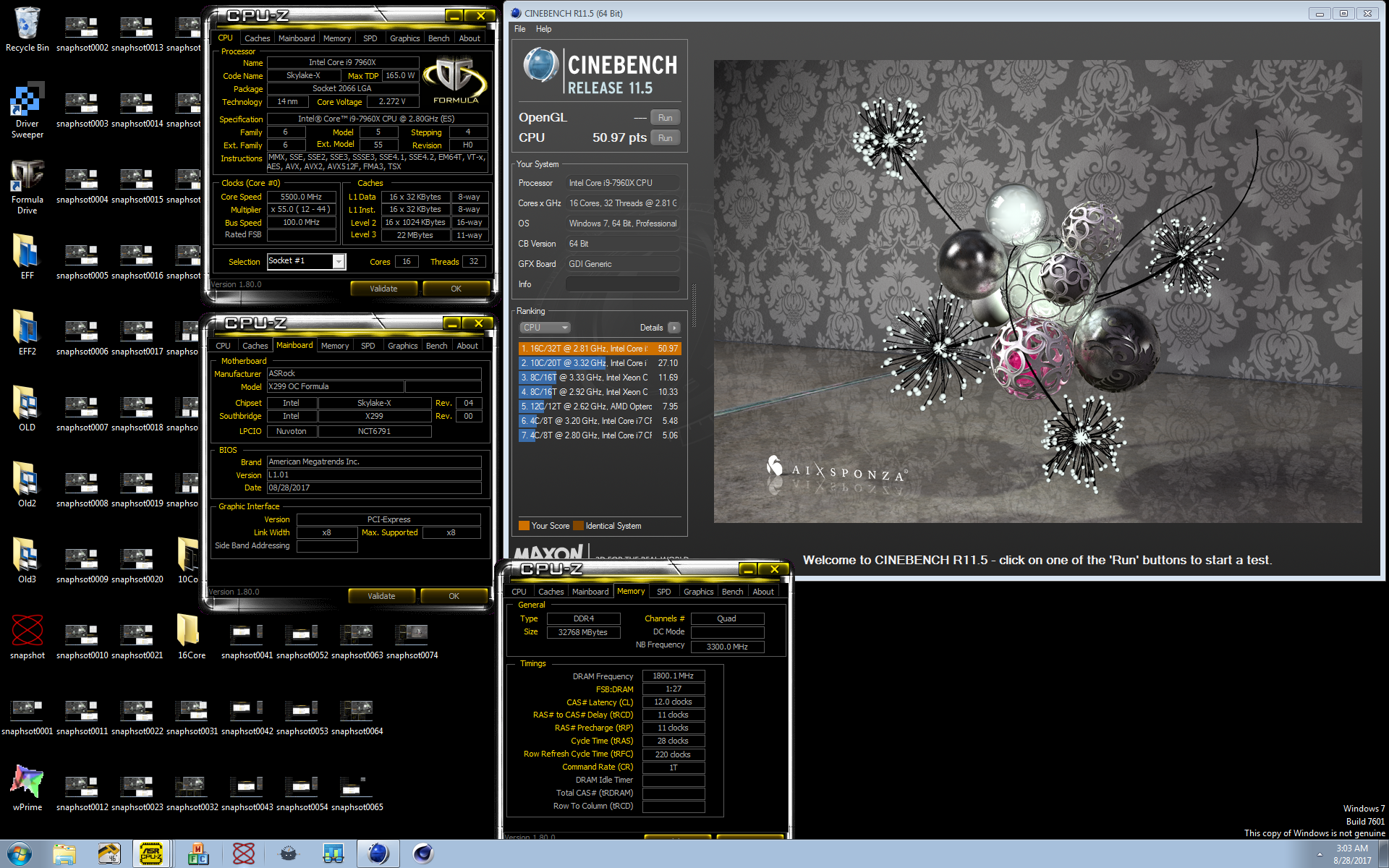Click the Cinebench render preview image

[x=1037, y=291]
